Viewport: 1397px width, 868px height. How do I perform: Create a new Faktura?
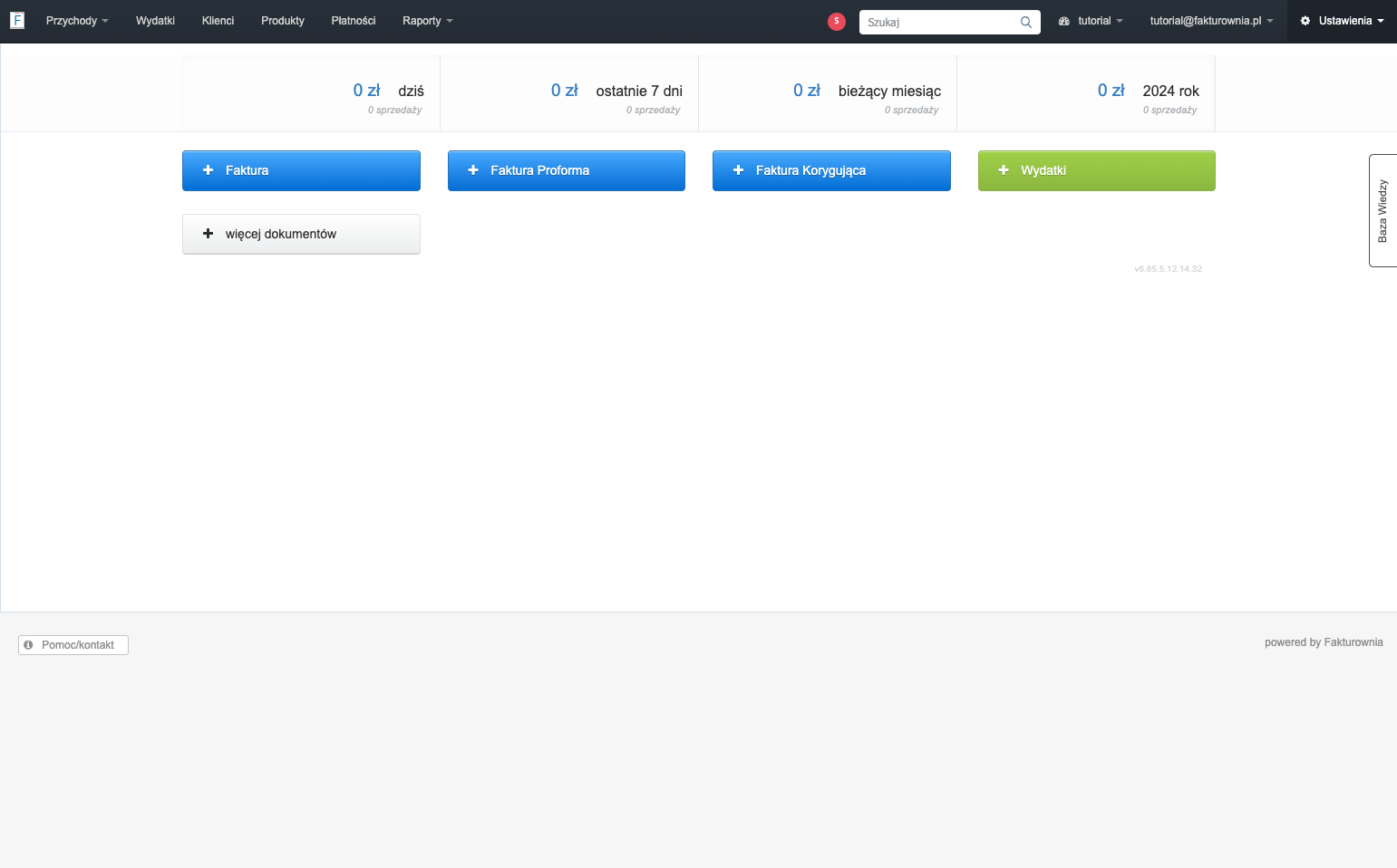301,170
